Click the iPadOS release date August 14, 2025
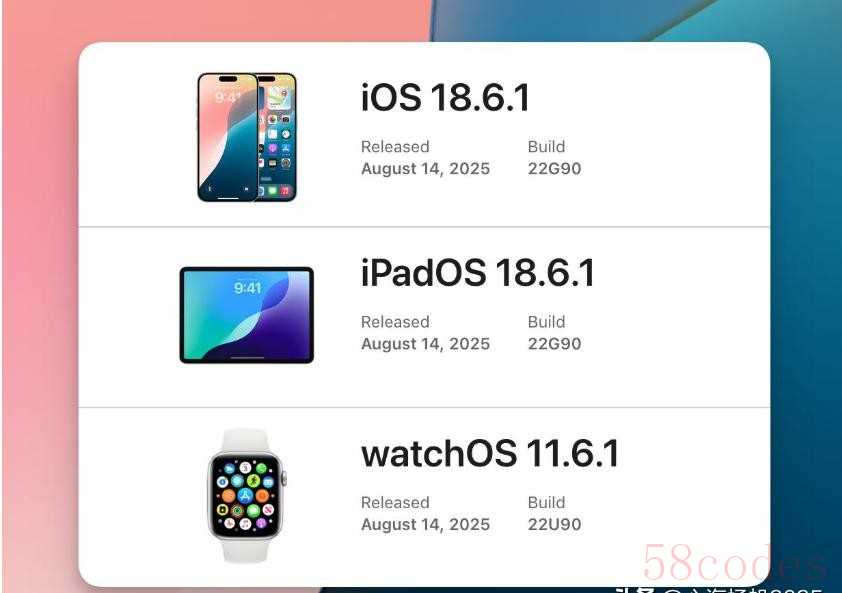The height and width of the screenshot is (593, 842). (x=425, y=344)
